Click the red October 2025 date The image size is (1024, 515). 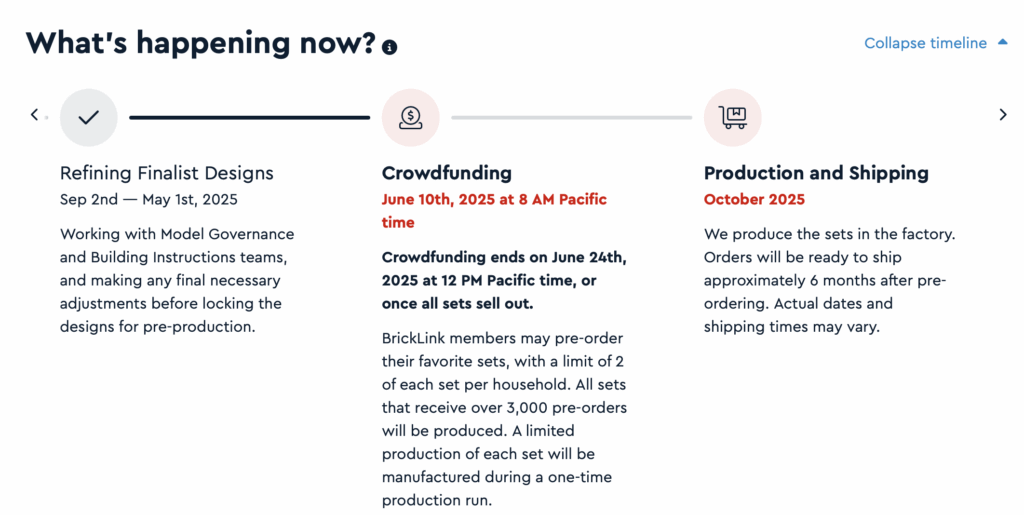click(x=754, y=200)
